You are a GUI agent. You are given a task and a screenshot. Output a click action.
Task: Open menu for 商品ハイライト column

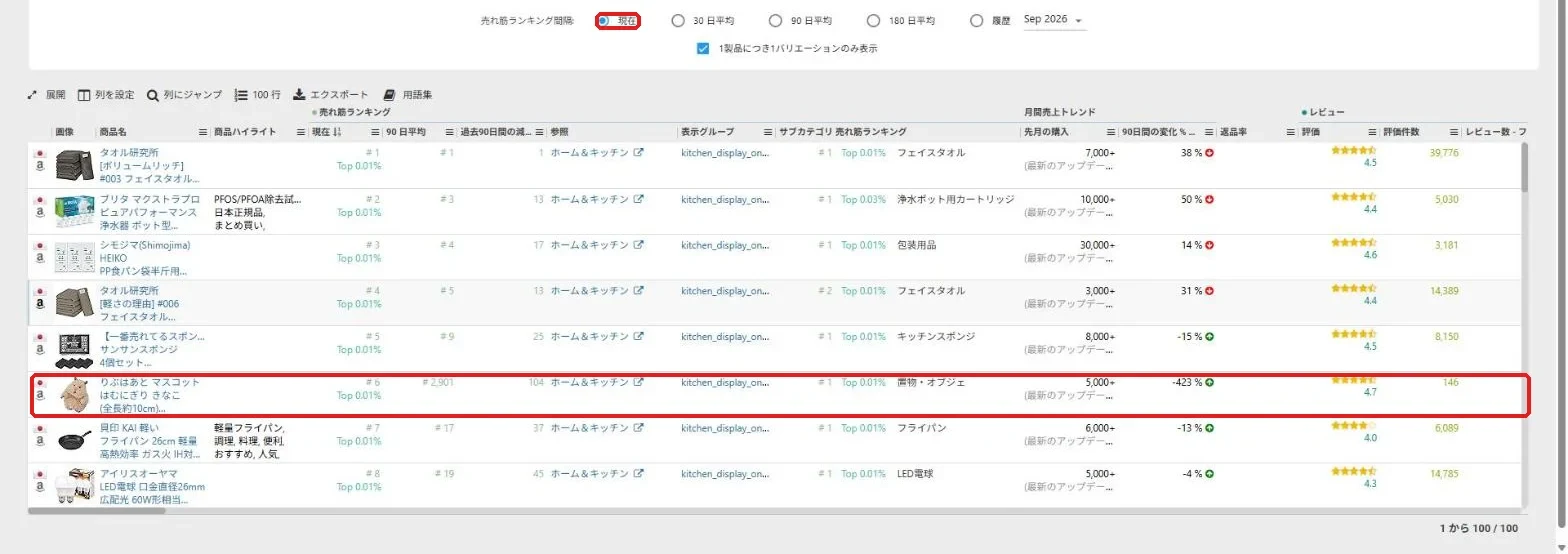tap(301, 132)
